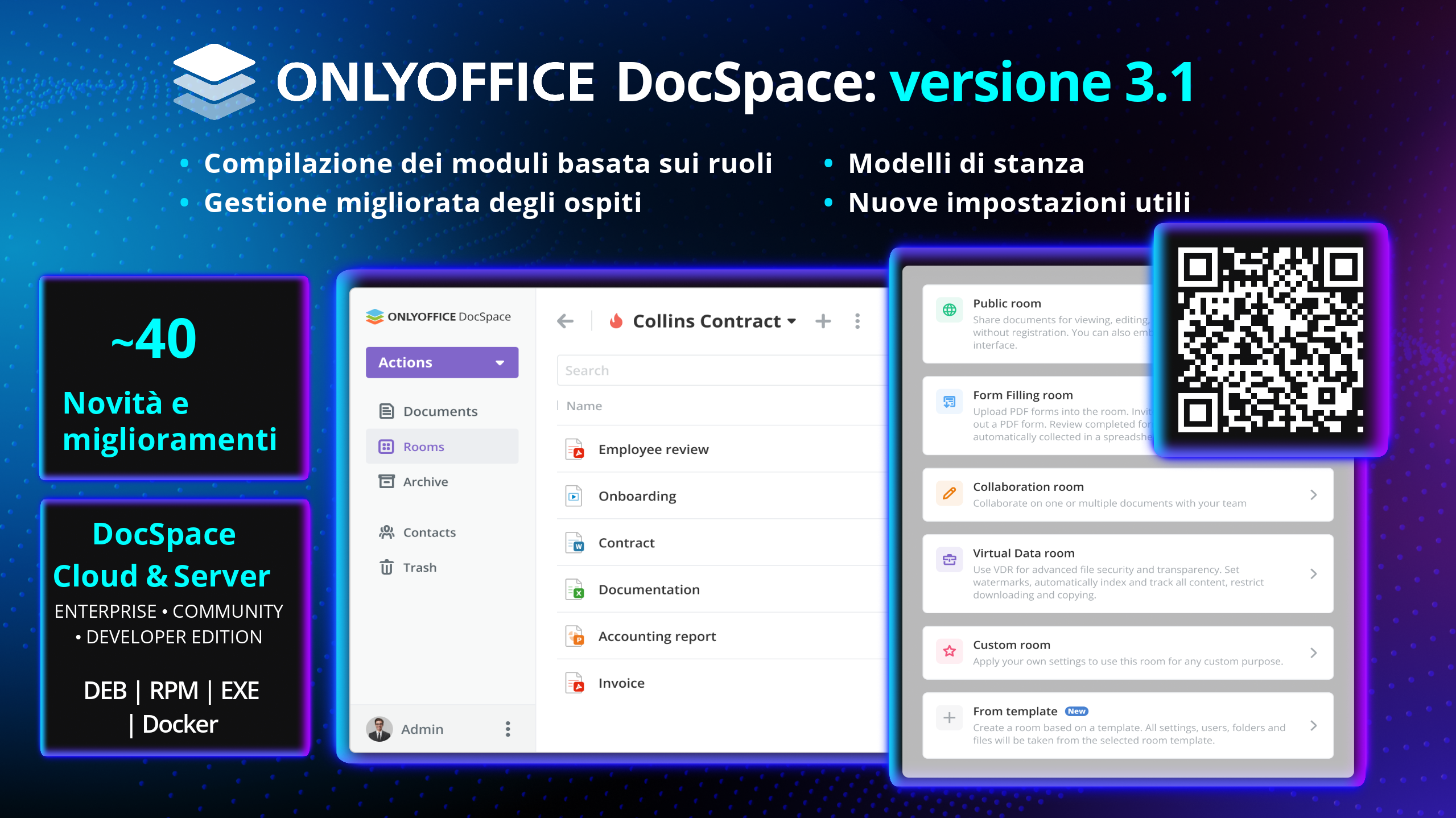Open Trash in the sidebar
The height and width of the screenshot is (818, 1456).
[x=442, y=568]
